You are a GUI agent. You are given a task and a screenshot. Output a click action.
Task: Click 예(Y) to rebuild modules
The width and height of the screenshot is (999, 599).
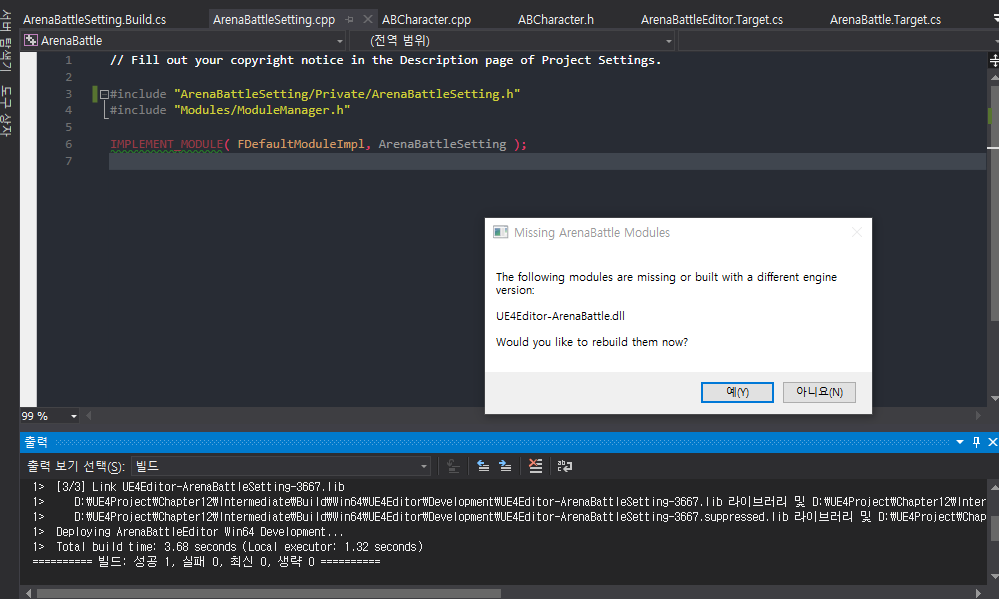point(737,392)
